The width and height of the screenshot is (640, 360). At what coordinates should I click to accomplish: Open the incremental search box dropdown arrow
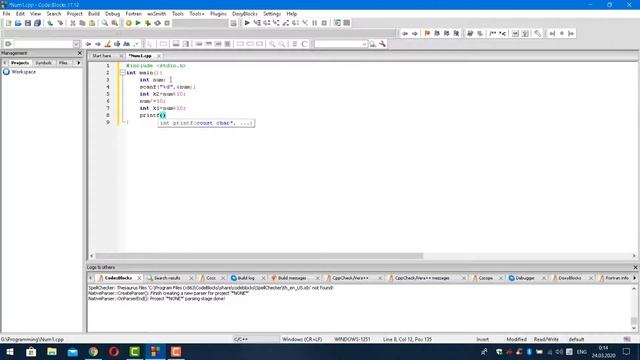pyautogui.click(x=364, y=44)
